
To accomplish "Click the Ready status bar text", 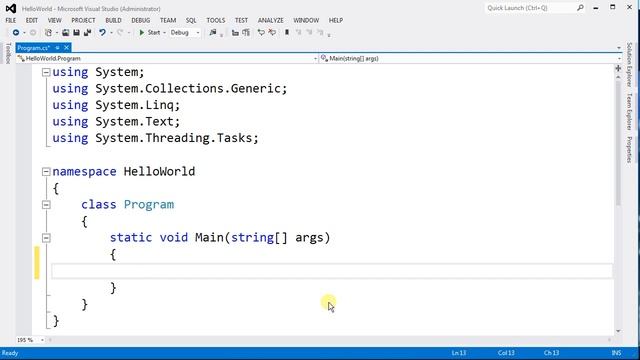I will click(x=10, y=353).
